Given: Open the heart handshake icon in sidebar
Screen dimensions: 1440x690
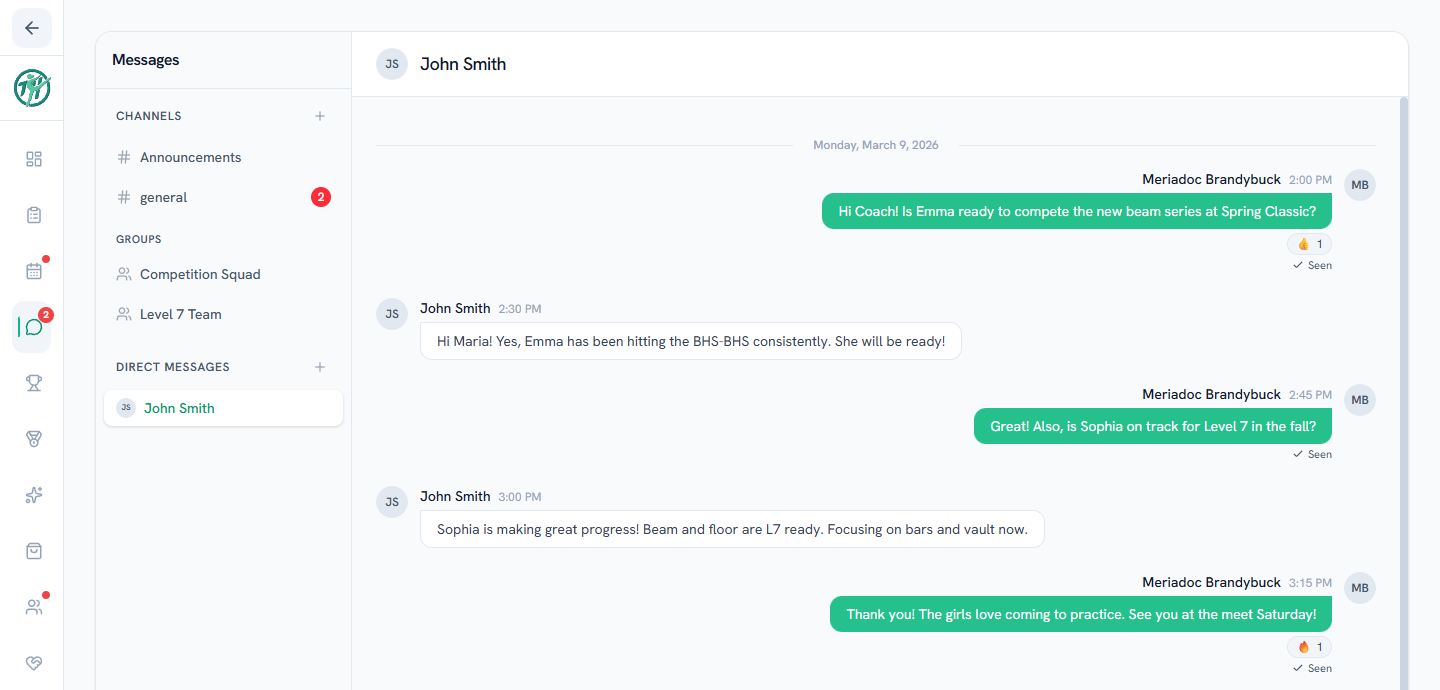Looking at the screenshot, I should point(34,663).
